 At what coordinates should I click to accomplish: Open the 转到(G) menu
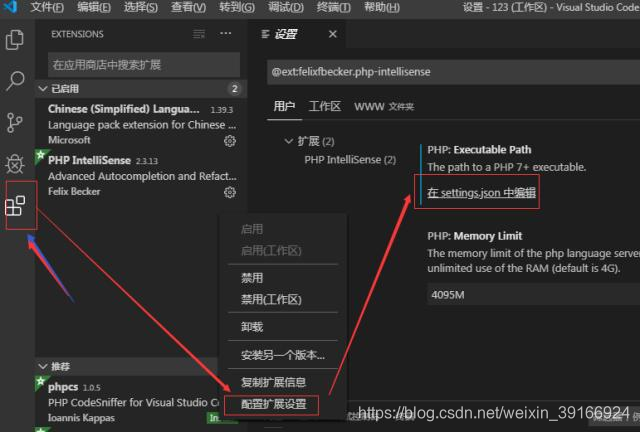(x=237, y=7)
